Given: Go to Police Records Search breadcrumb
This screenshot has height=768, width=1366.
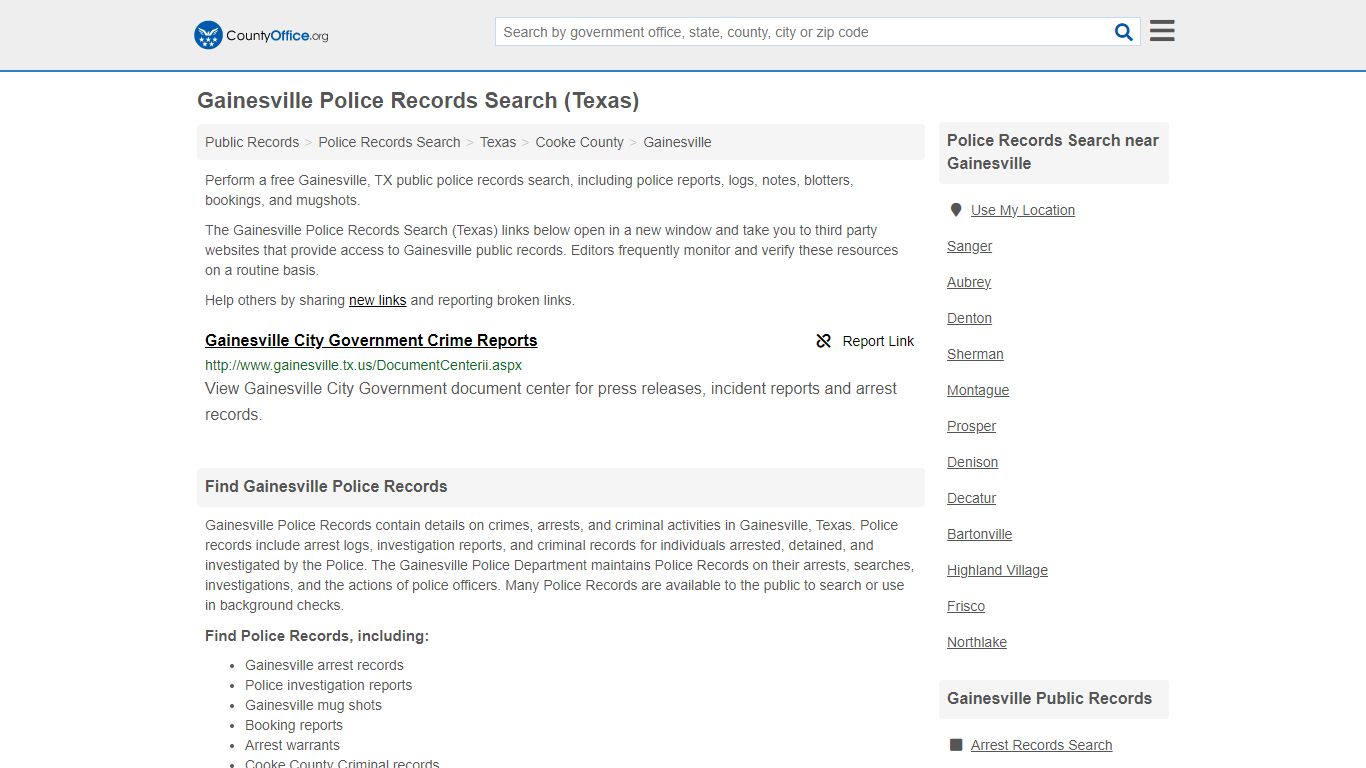Looking at the screenshot, I should 389,142.
